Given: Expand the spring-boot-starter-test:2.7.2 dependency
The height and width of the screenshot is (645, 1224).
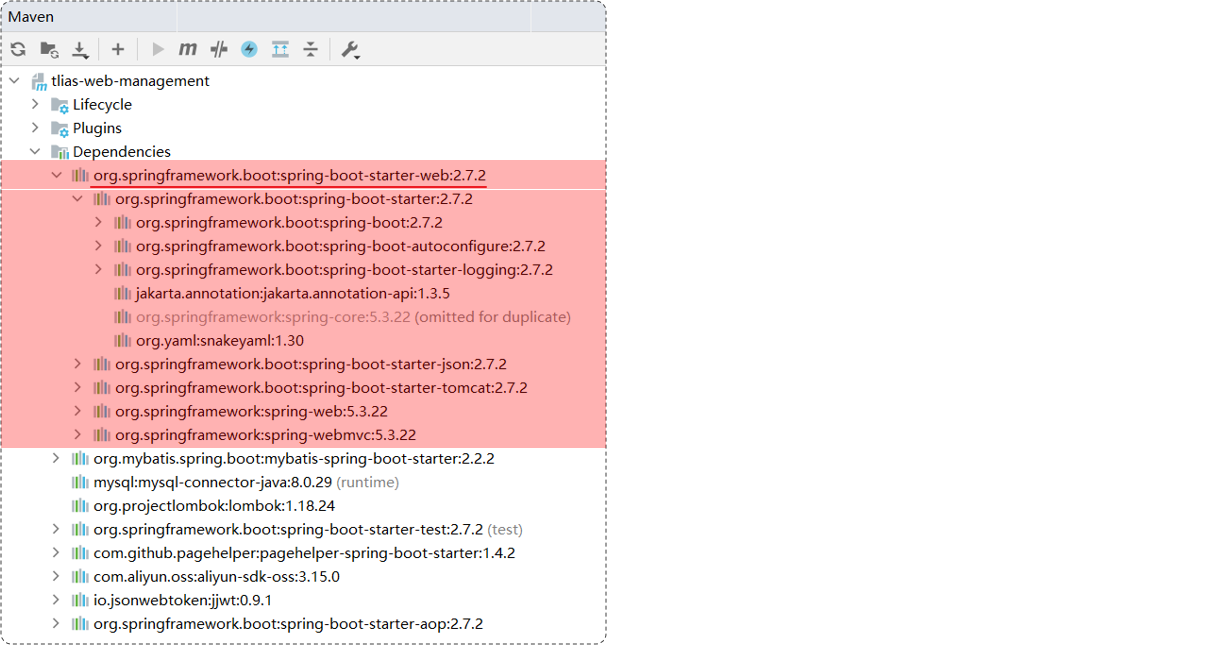Looking at the screenshot, I should click(x=56, y=529).
